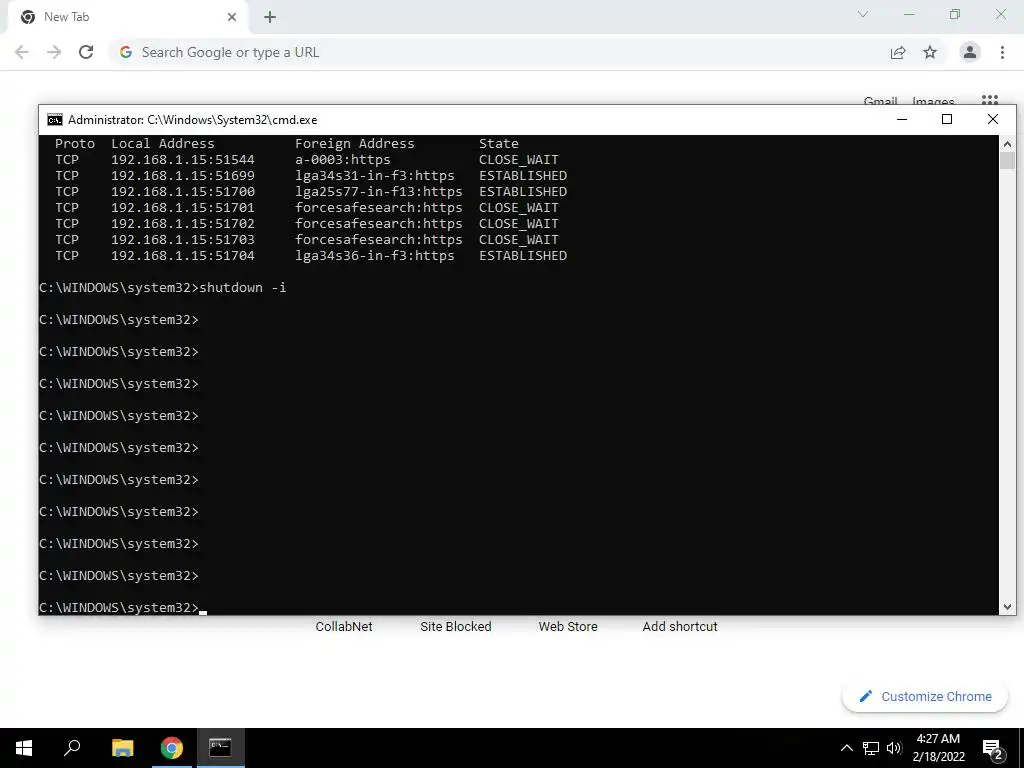
Task: Click 'lga34s31-in-f3:https' entry
Action: click(375, 176)
